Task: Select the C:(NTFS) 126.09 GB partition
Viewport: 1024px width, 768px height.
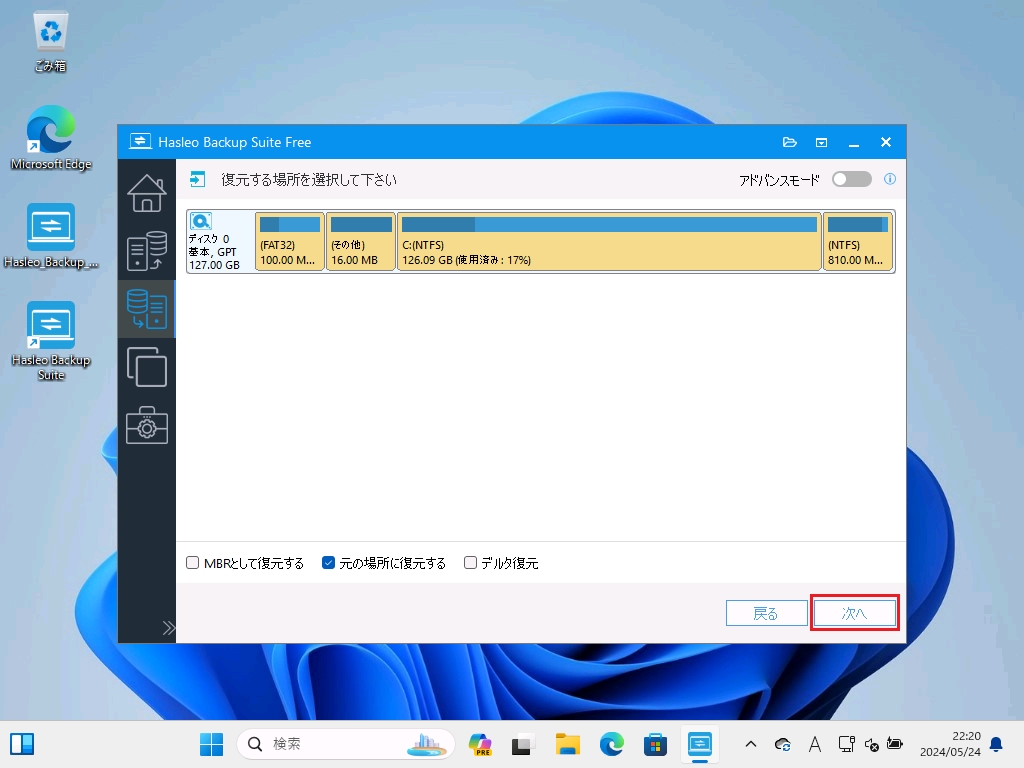Action: coord(609,242)
